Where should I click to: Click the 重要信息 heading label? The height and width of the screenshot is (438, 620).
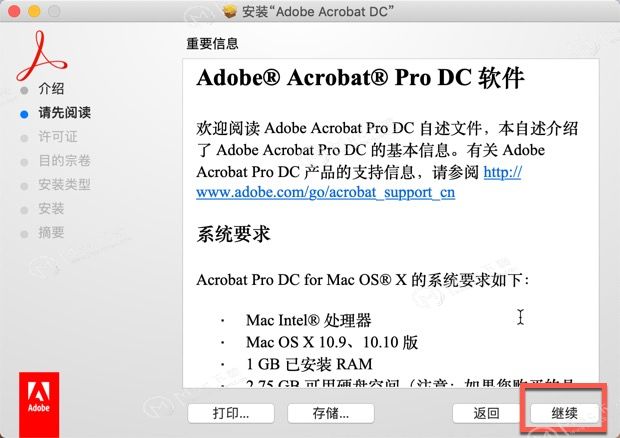pos(212,43)
